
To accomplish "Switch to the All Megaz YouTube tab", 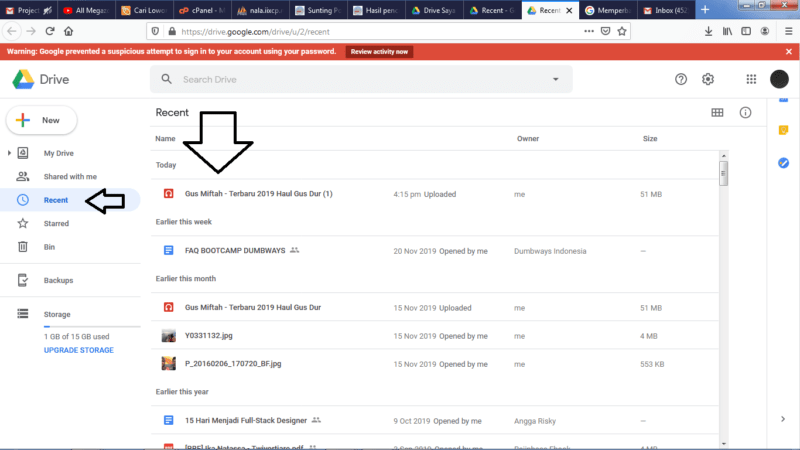I will (86, 10).
